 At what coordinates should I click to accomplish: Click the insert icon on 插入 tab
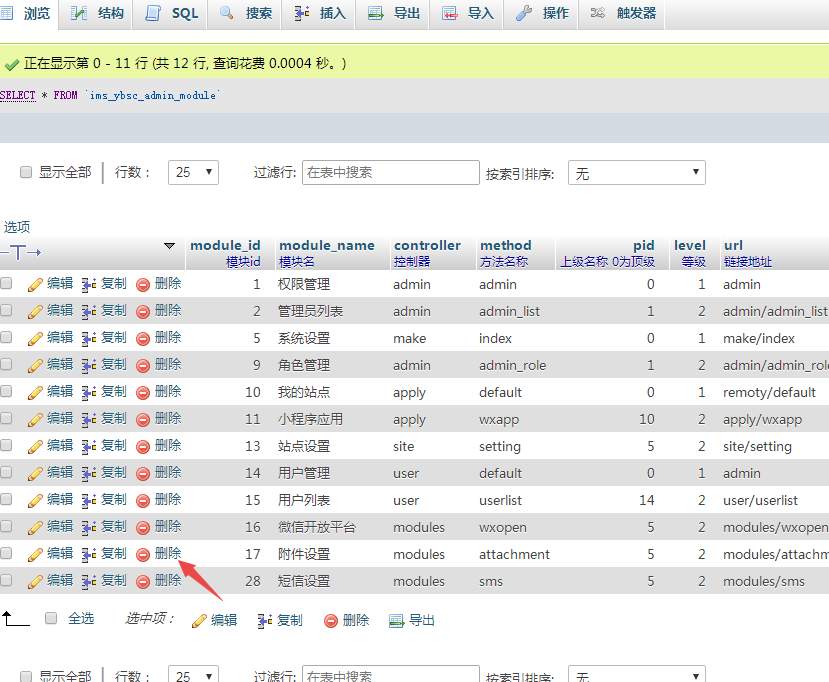(x=302, y=13)
